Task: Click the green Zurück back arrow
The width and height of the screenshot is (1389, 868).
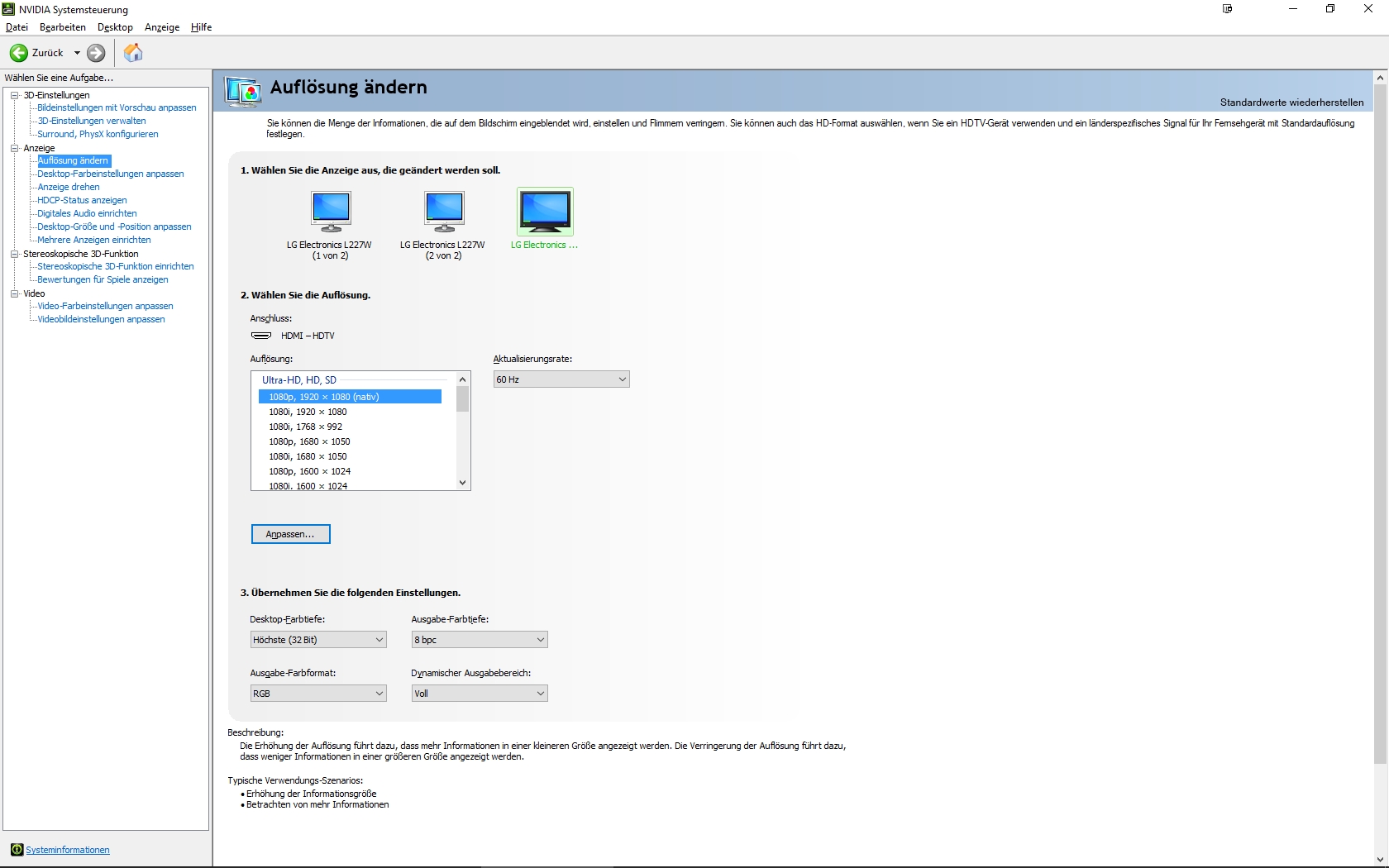Action: [18, 53]
